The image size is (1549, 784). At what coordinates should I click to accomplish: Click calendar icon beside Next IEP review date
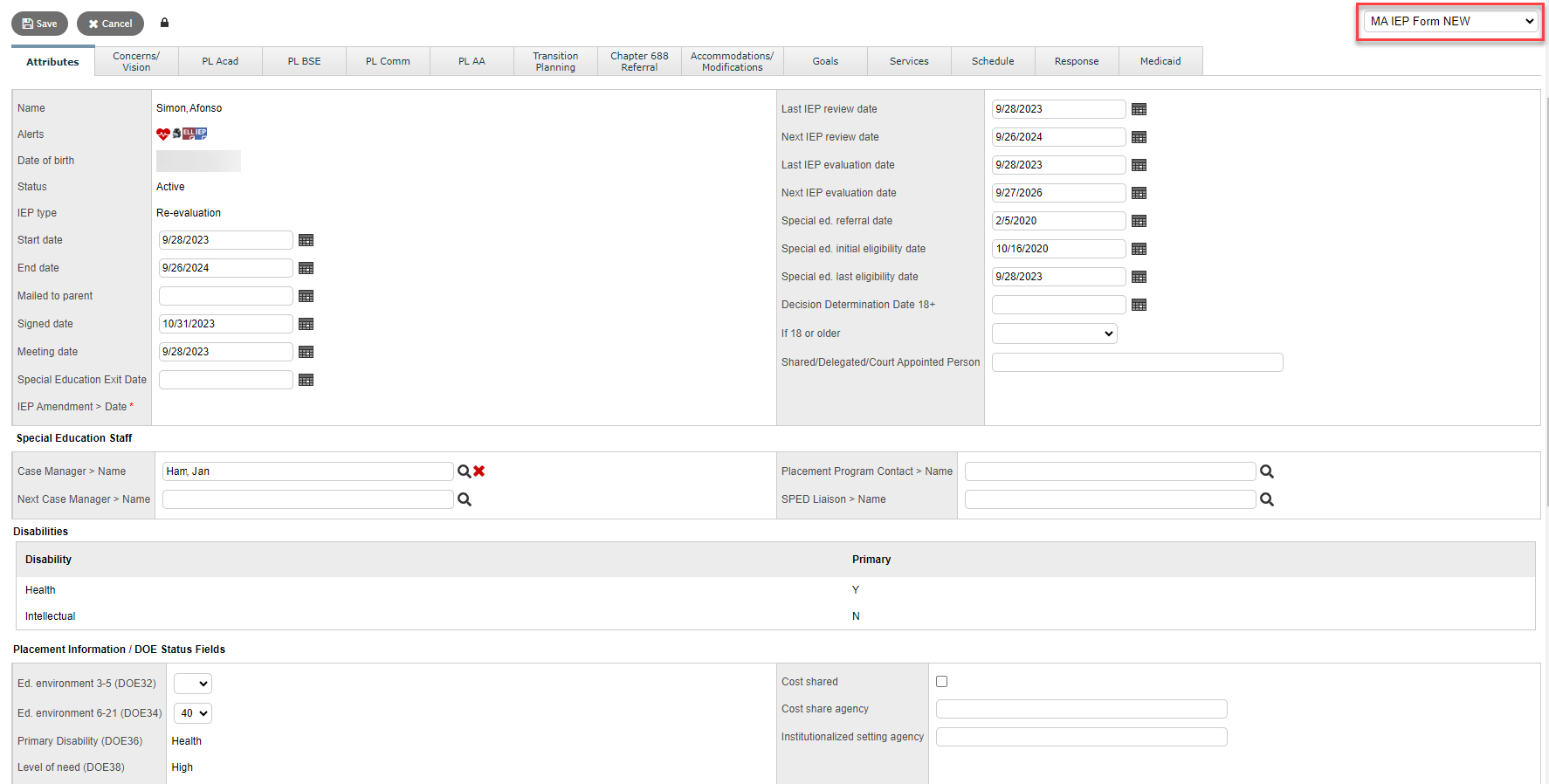point(1139,137)
